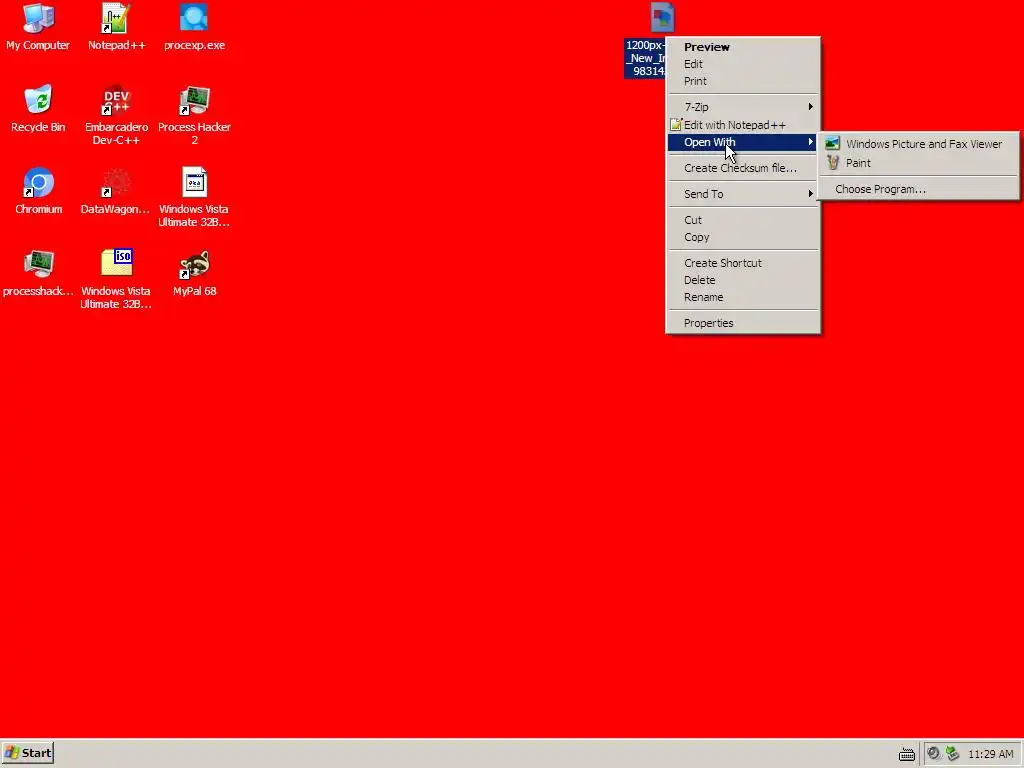Click the network computers tray icon

click(952, 754)
